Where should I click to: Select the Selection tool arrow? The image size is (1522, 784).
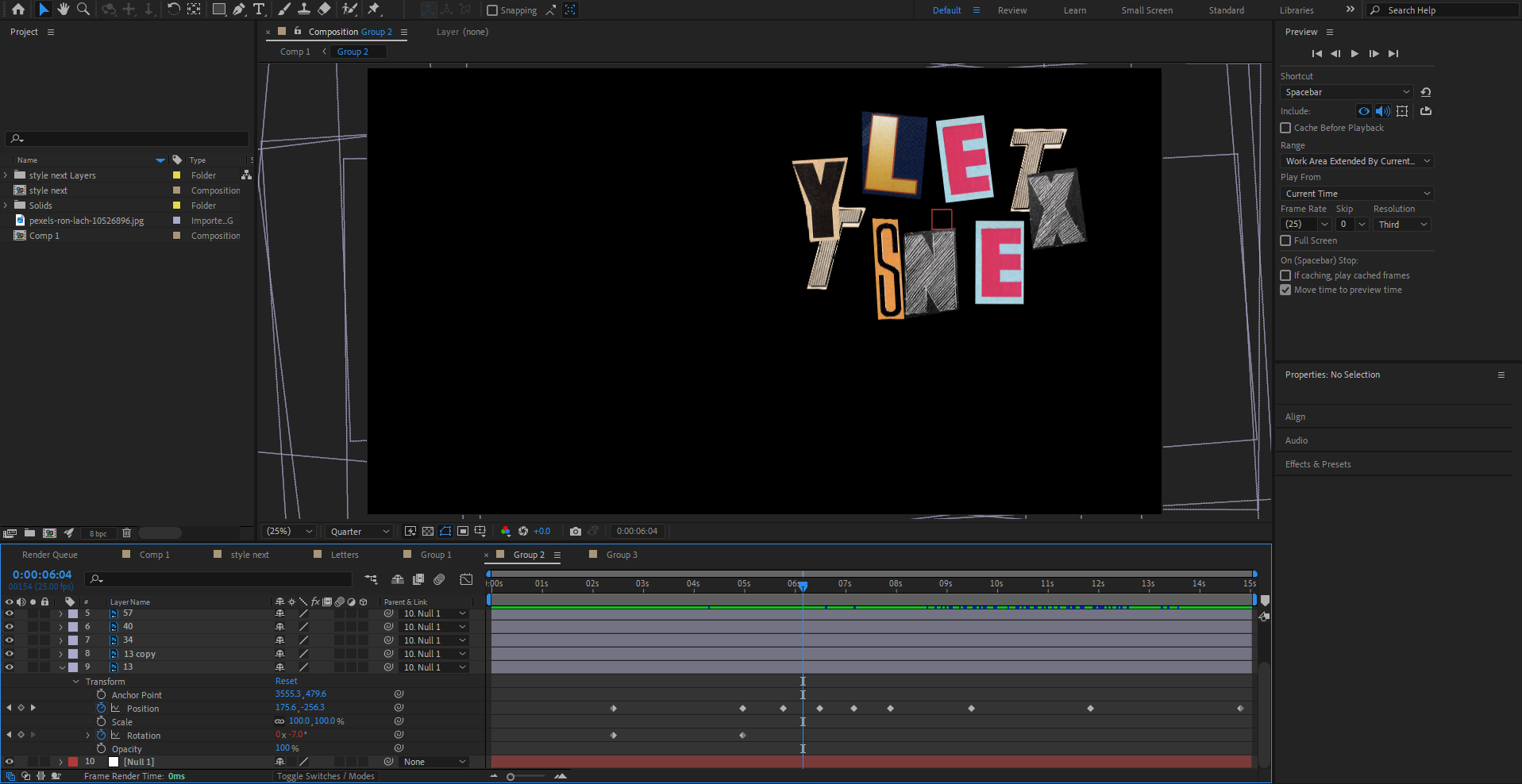click(44, 10)
